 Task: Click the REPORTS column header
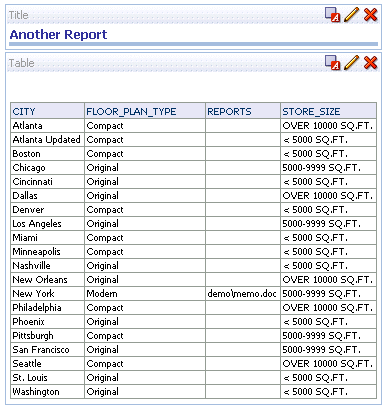(x=243, y=111)
